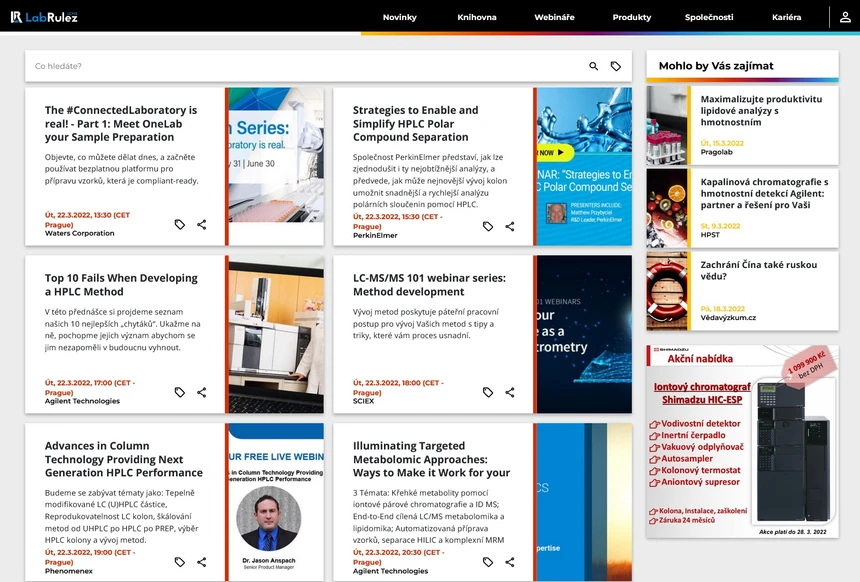
Task: Open 'Strategies to Enable and Simplify HPLC' title
Action: [415, 123]
